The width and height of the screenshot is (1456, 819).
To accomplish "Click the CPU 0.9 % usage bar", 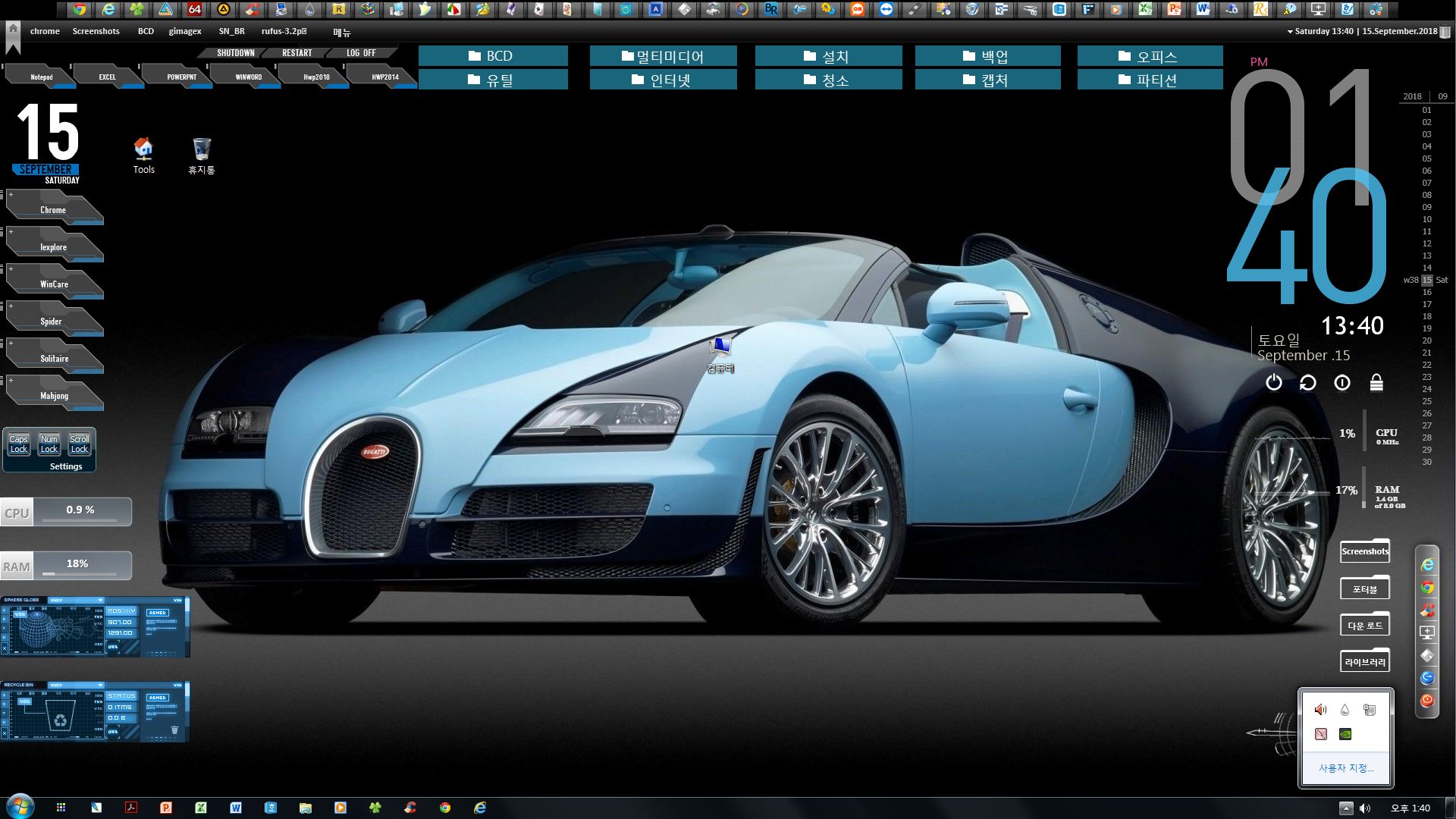I will coord(66,512).
